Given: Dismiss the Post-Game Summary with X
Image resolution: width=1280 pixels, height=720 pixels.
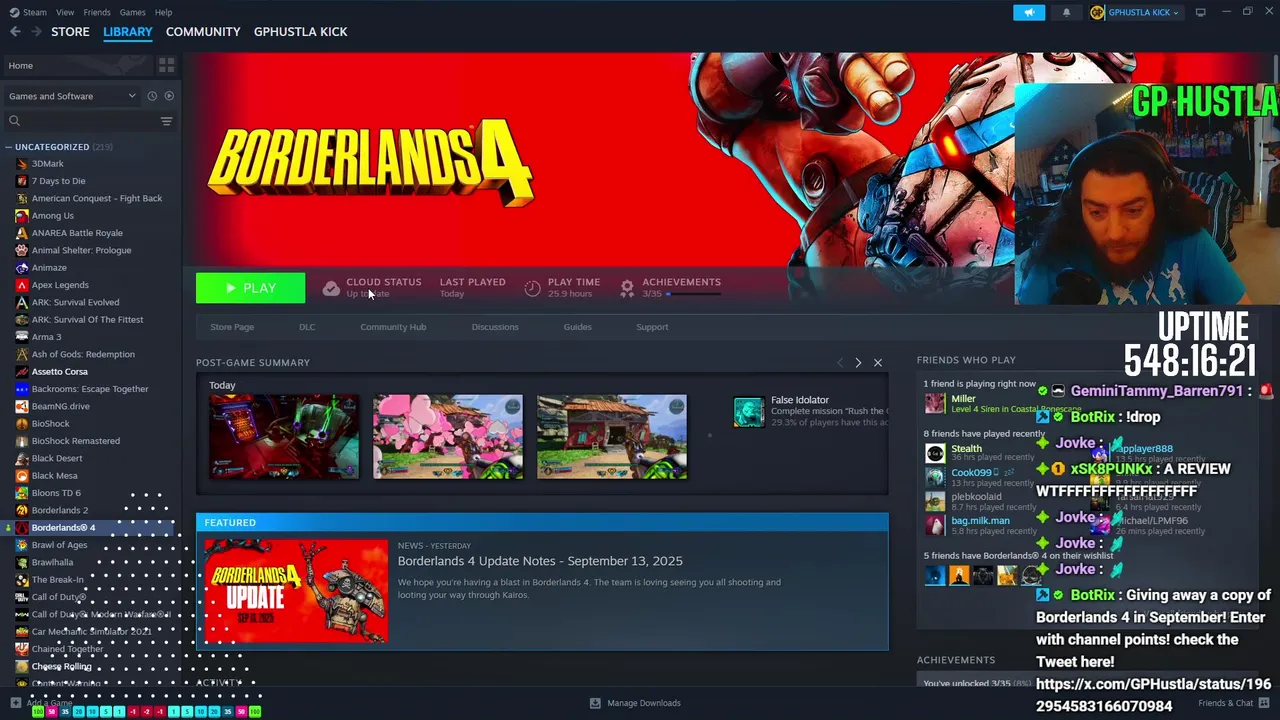Looking at the screenshot, I should pyautogui.click(x=878, y=362).
